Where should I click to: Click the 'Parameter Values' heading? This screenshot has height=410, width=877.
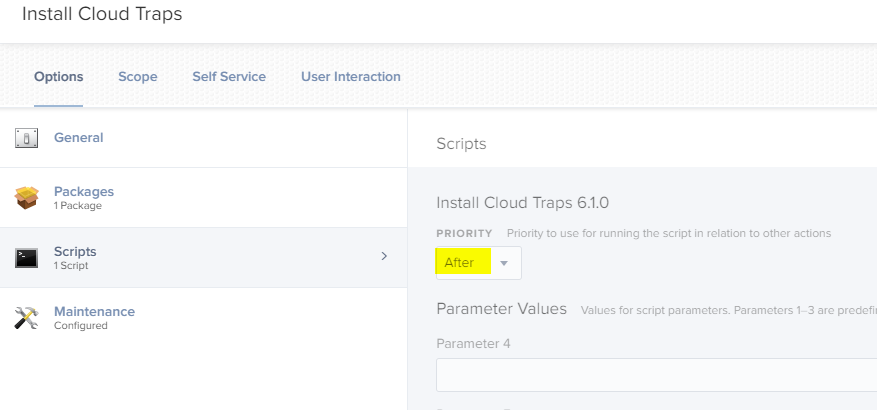502,309
